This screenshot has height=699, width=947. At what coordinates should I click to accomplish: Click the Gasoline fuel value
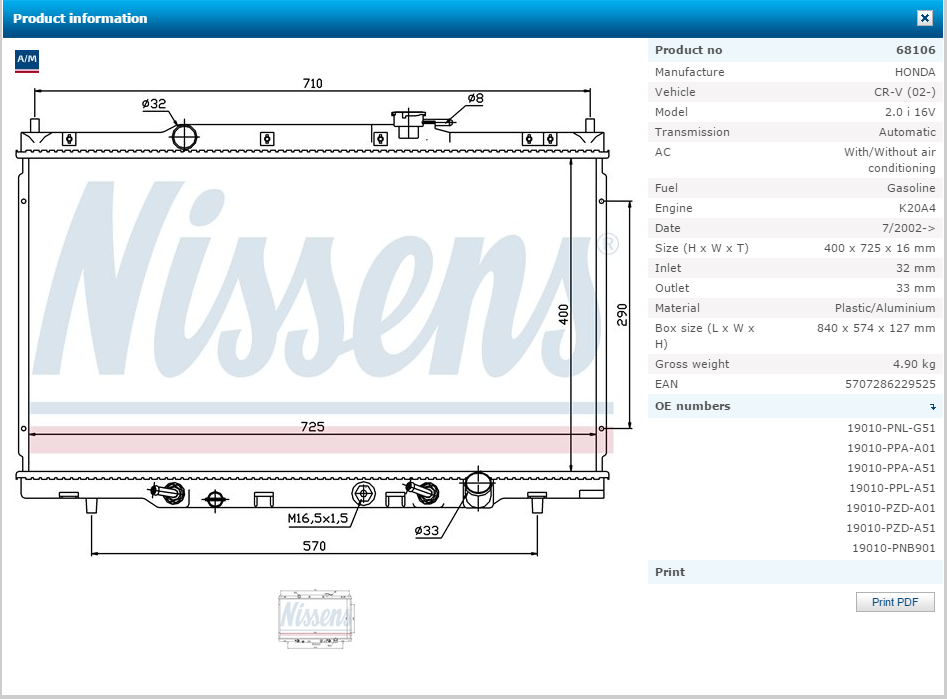point(911,188)
